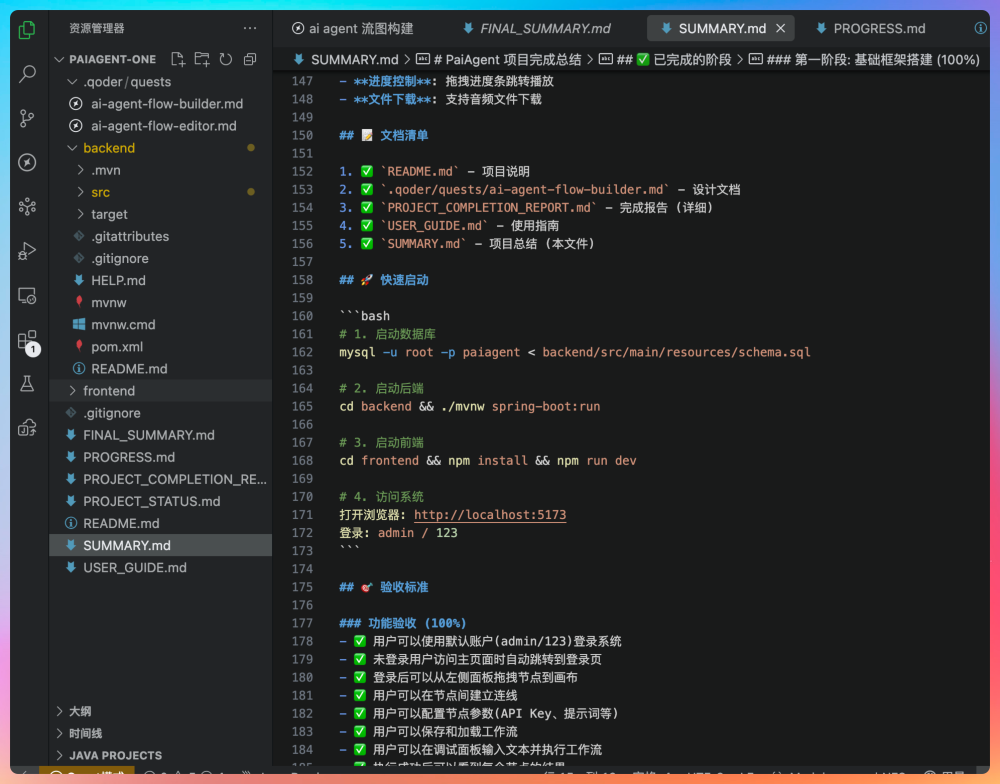Click the Refresh Explorer icon
Image resolution: width=1000 pixels, height=784 pixels.
(225, 59)
